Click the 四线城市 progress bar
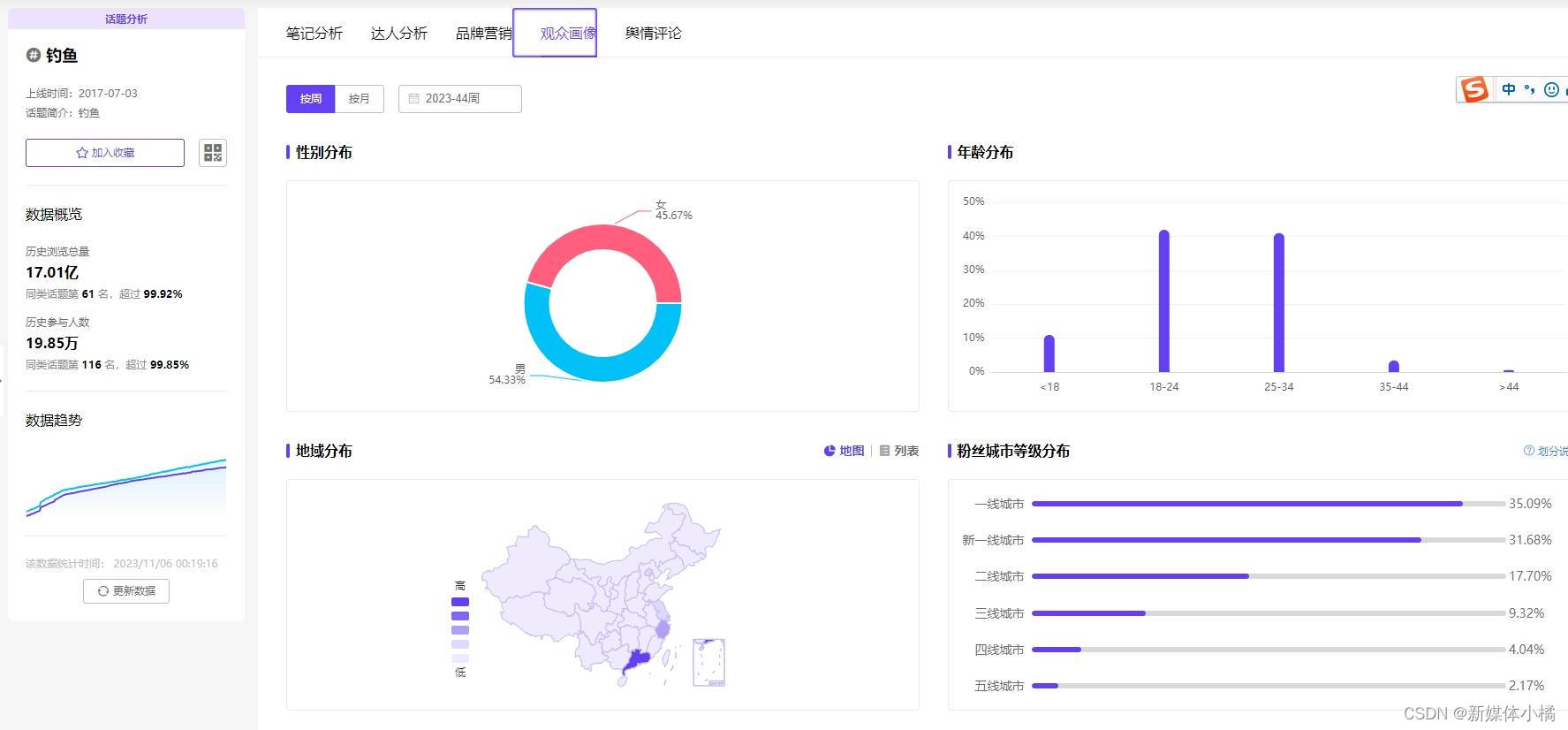Image resolution: width=1568 pixels, height=730 pixels. (x=1269, y=650)
